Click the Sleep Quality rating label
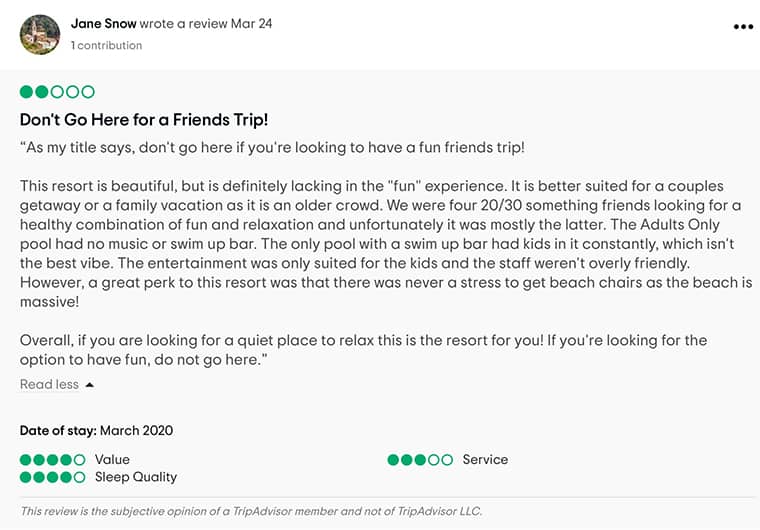This screenshot has height=530, width=760. (135, 477)
